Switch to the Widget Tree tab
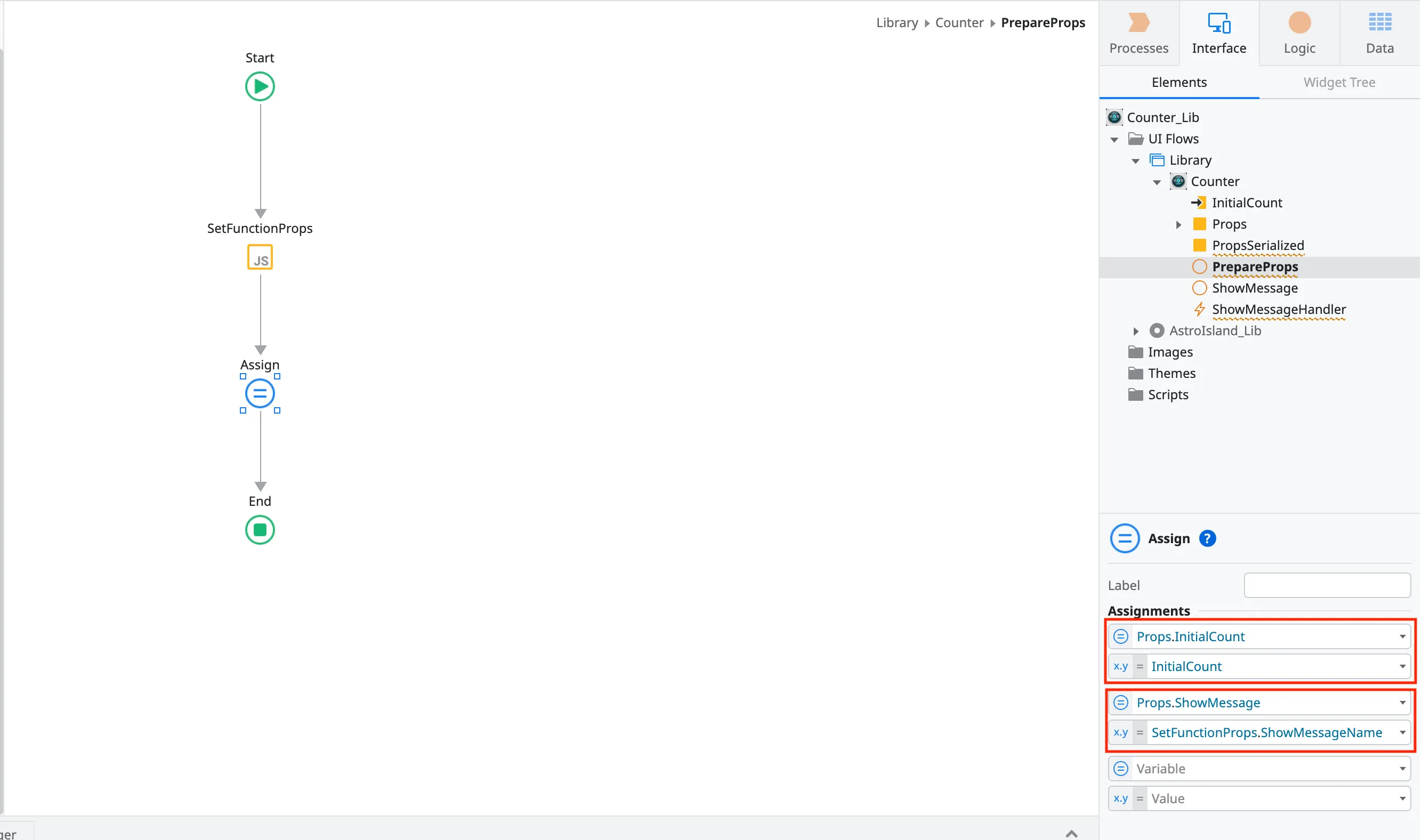The height and width of the screenshot is (840, 1422). tap(1338, 83)
